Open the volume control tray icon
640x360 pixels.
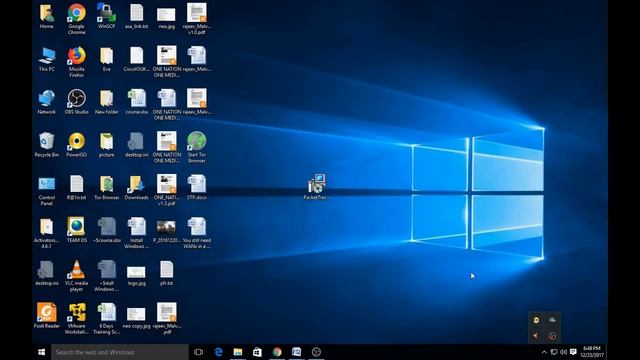563,352
